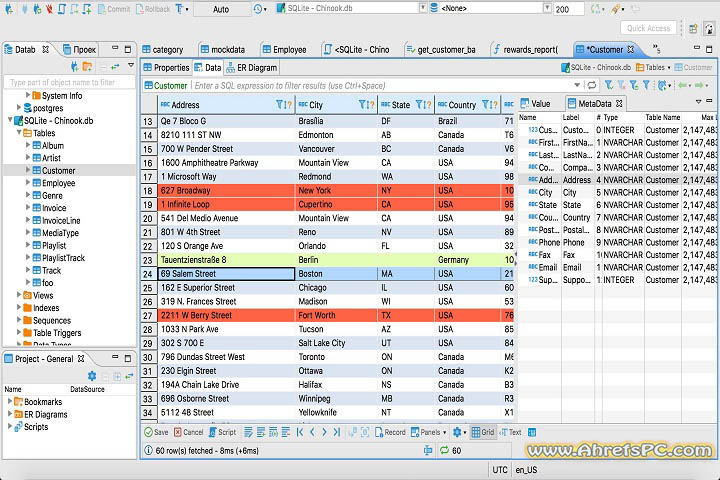Click the Save button
The height and width of the screenshot is (480, 720).
click(156, 432)
